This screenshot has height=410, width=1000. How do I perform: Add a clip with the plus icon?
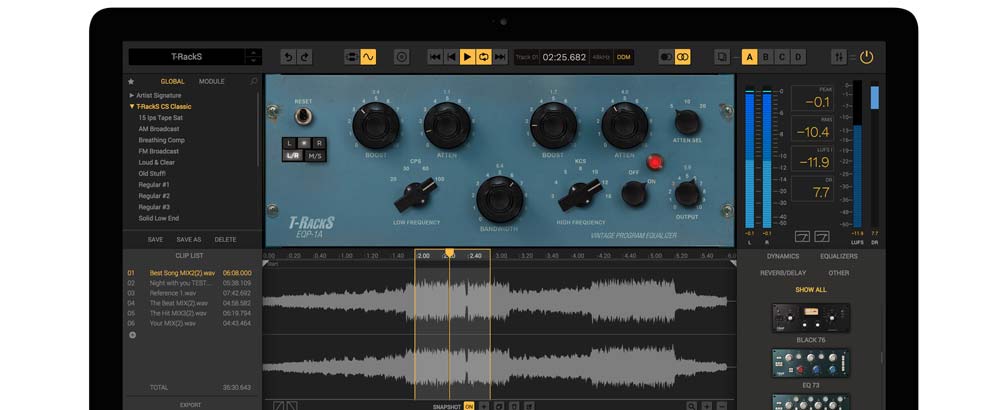coord(132,335)
